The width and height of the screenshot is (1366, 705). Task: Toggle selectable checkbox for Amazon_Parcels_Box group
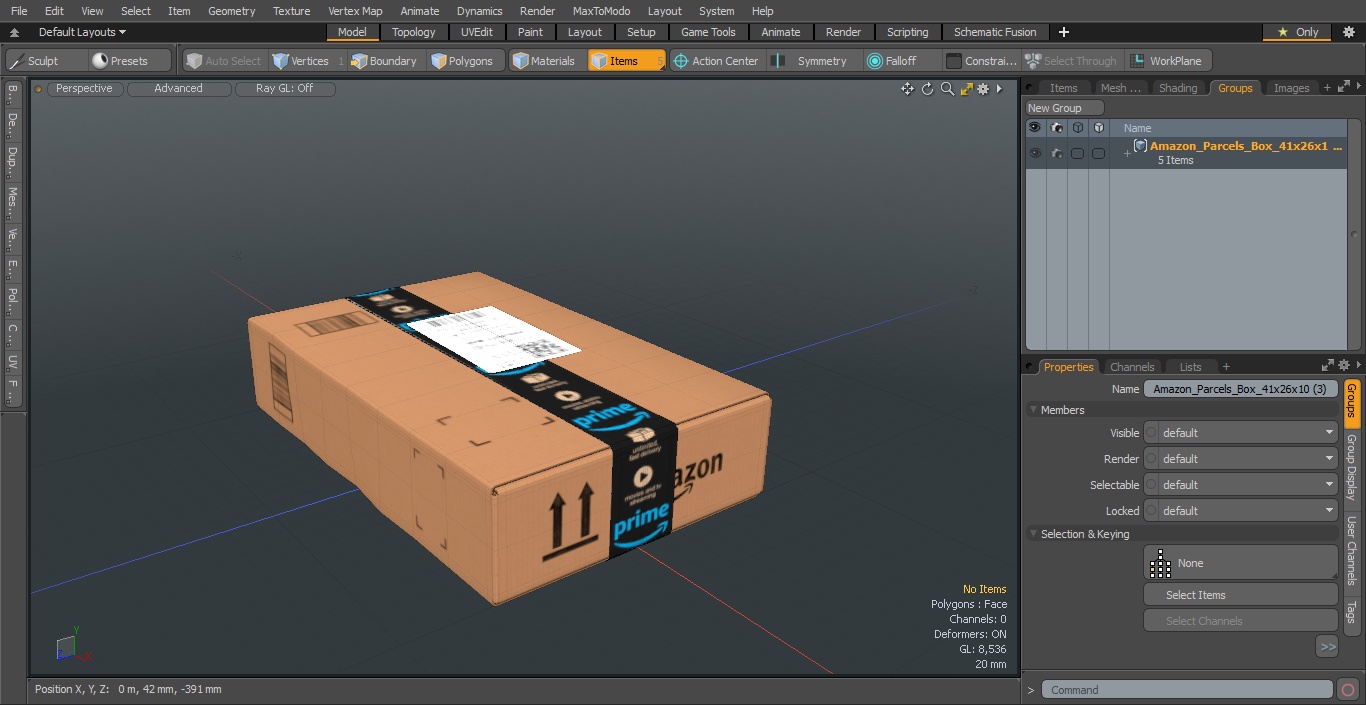(1077, 153)
